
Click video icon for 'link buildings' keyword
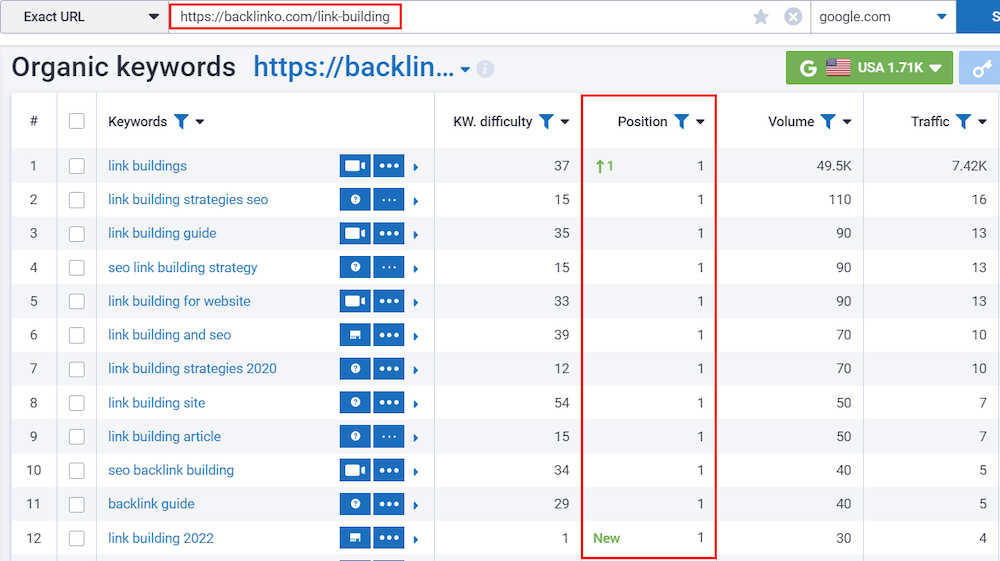[355, 166]
